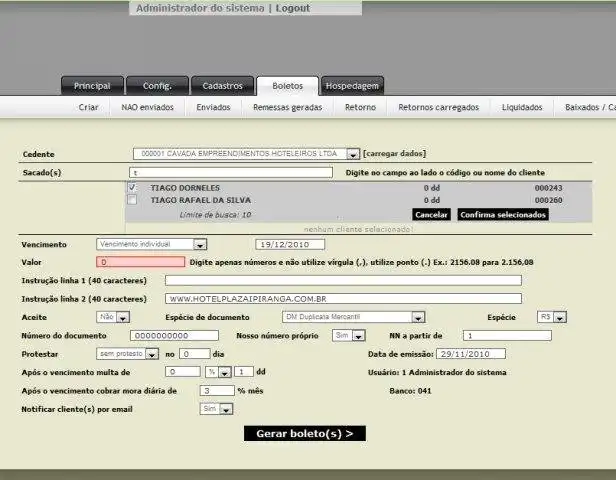The image size is (616, 480).
Task: Click the Data de emissão field
Action: tap(471, 354)
